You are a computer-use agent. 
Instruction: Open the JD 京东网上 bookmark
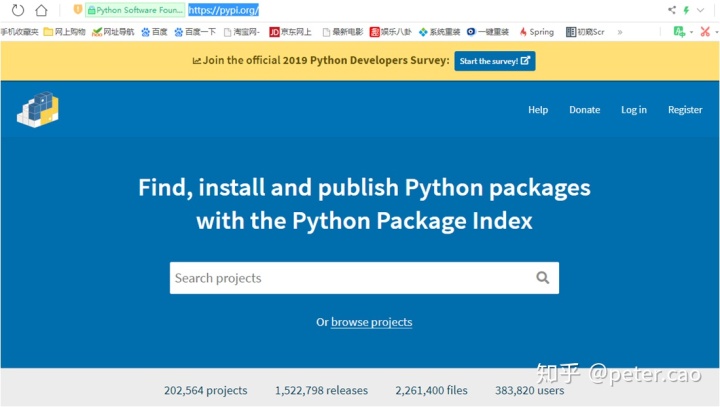pyautogui.click(x=290, y=32)
